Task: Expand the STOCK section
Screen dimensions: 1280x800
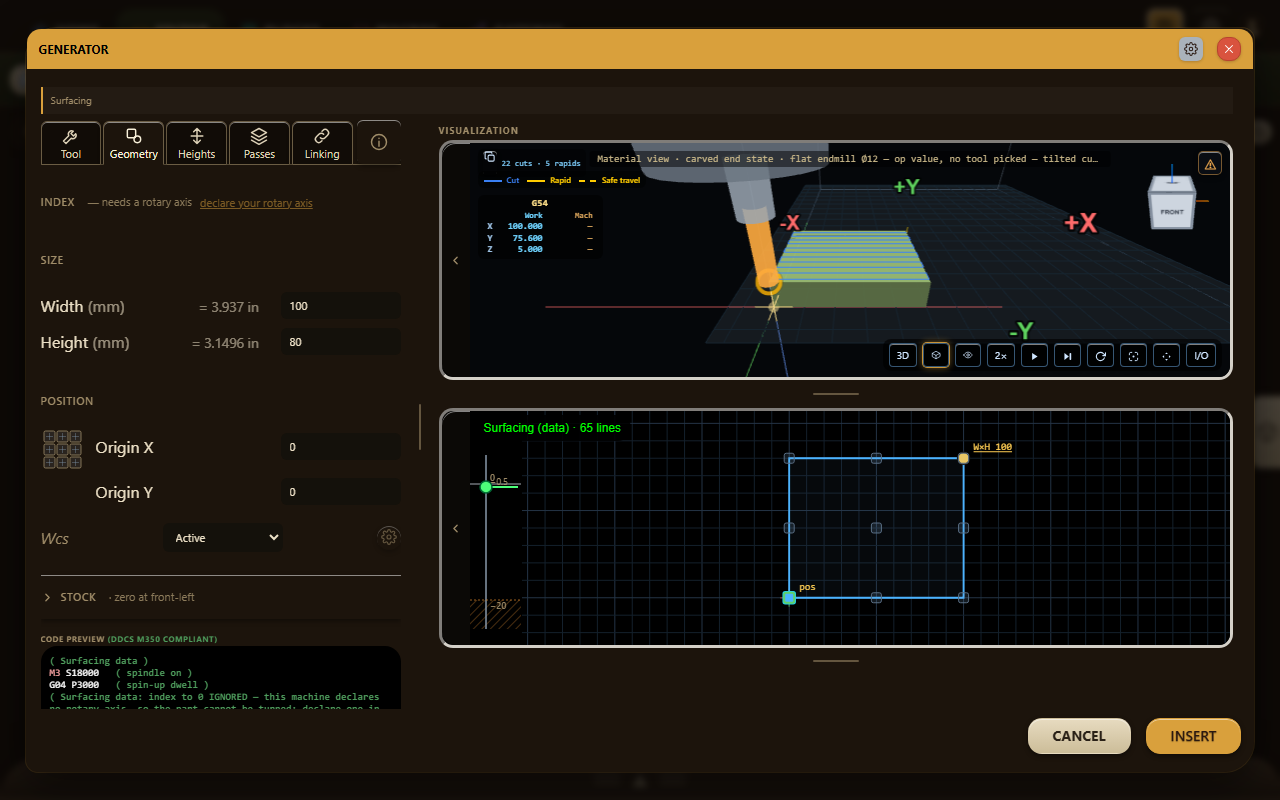Action: (120, 597)
